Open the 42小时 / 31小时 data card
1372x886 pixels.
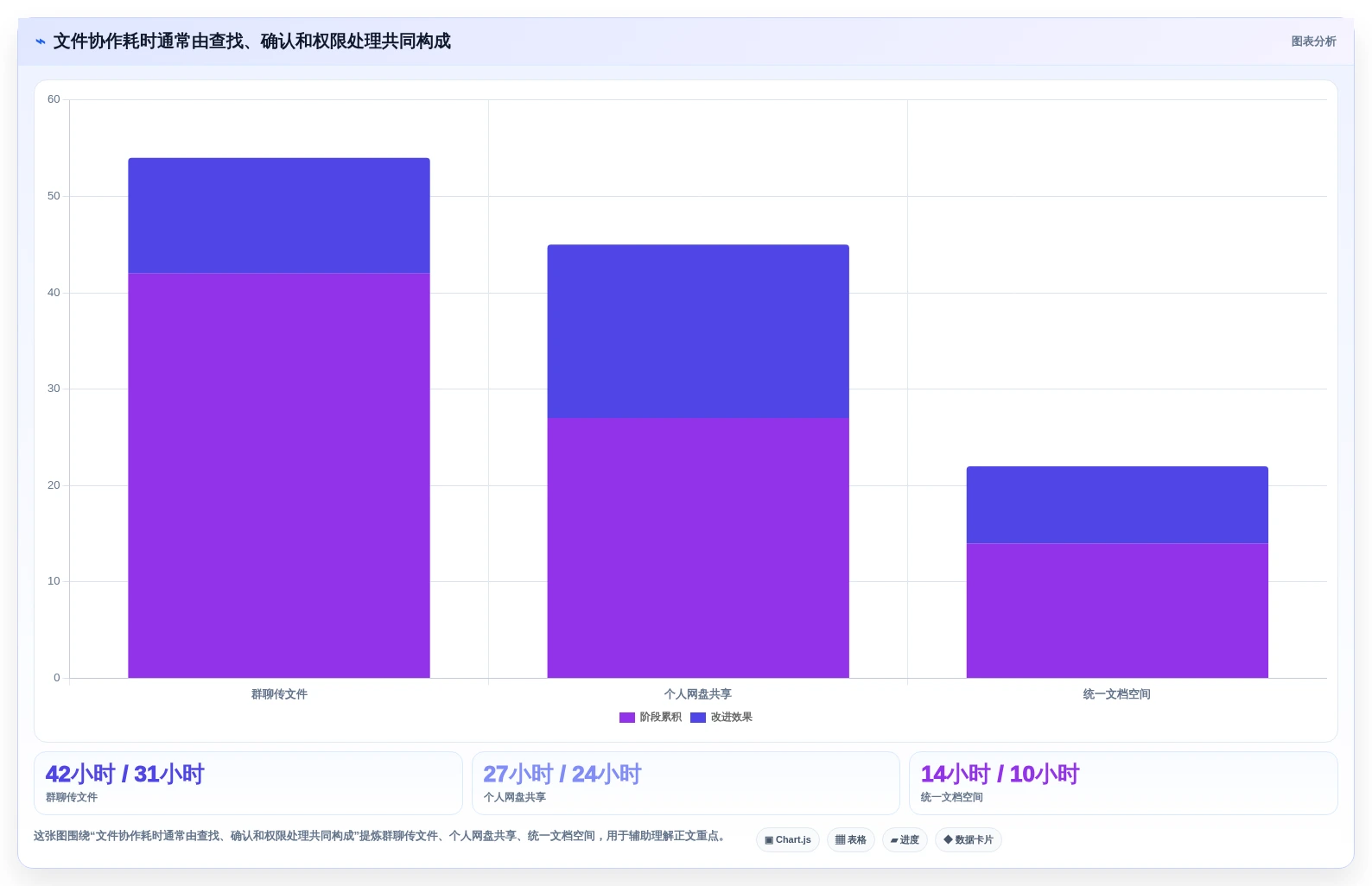pos(248,783)
